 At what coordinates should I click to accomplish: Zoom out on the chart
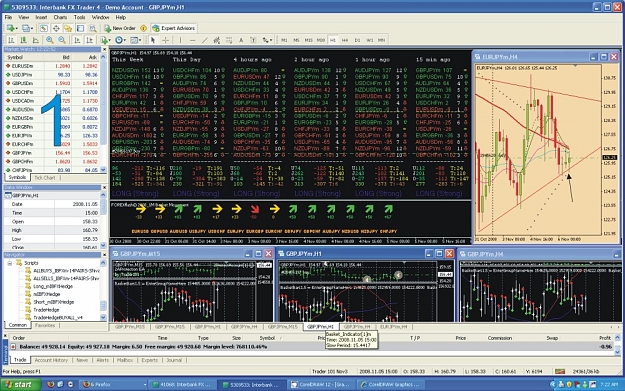[x=62, y=40]
